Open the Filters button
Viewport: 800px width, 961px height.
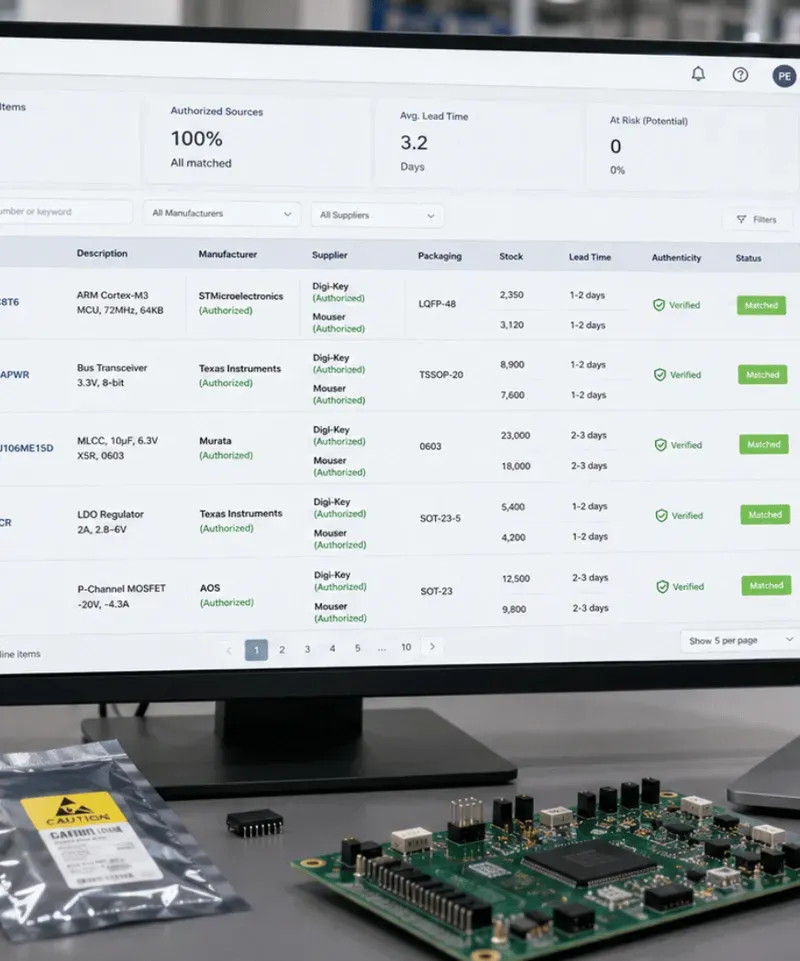[x=757, y=219]
